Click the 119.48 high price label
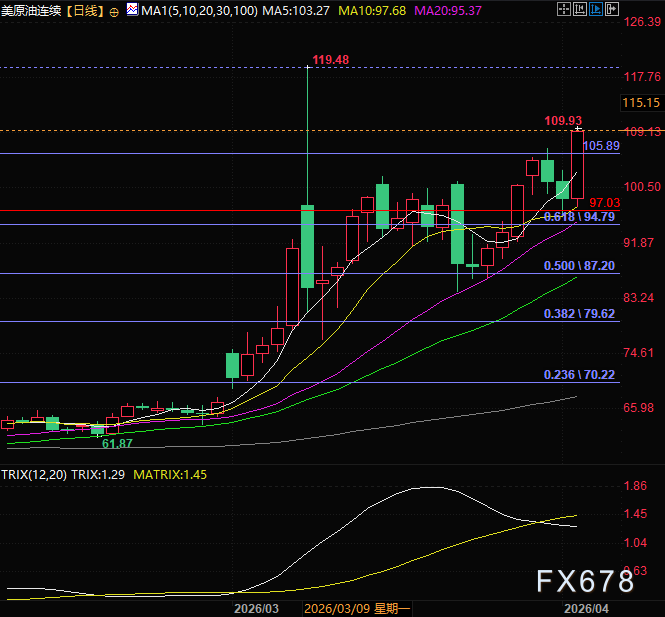The image size is (665, 617). click(331, 60)
